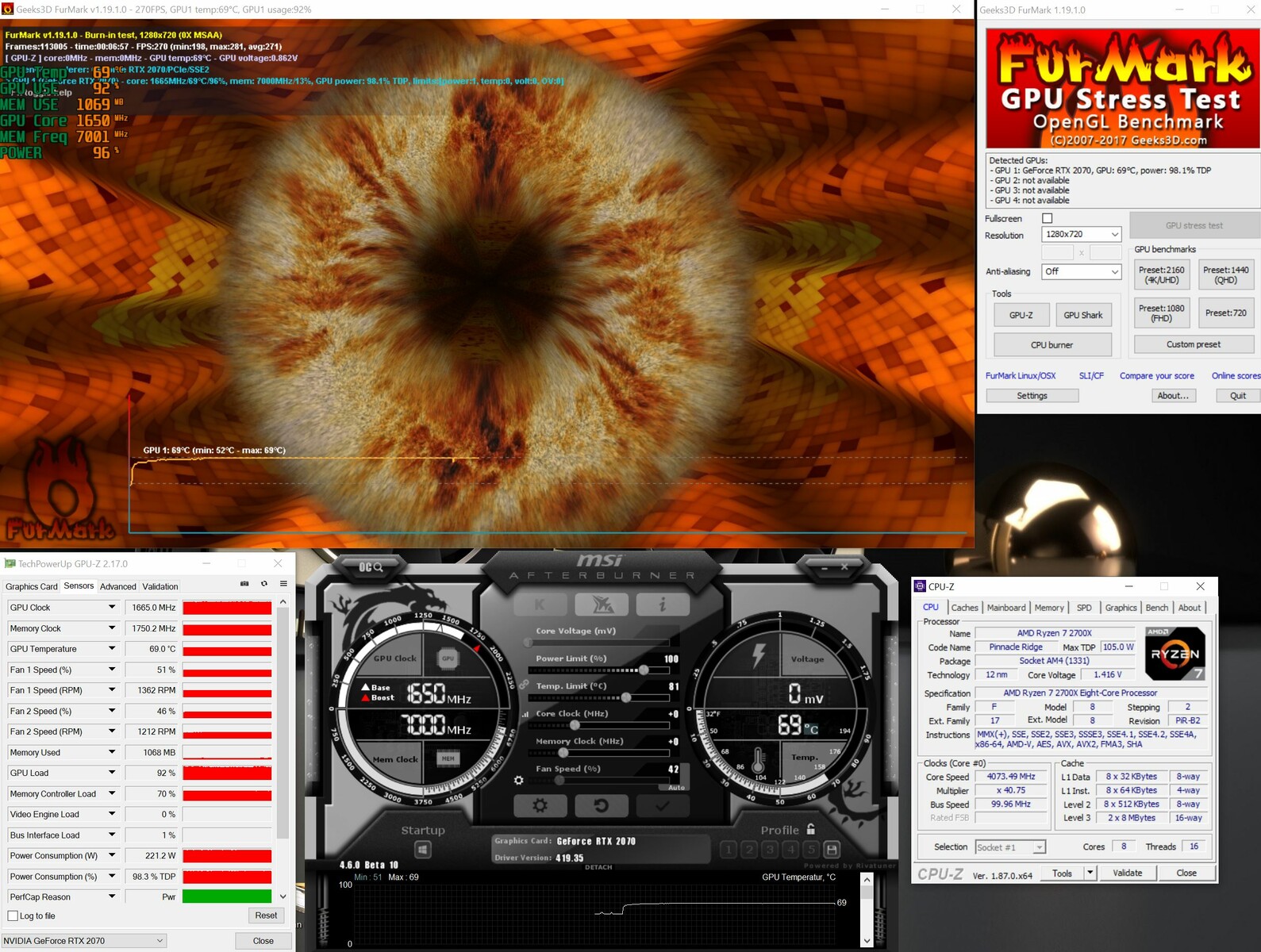Click the FurMark title bar app icon
The width and height of the screenshot is (1261, 952).
pyautogui.click(x=8, y=10)
